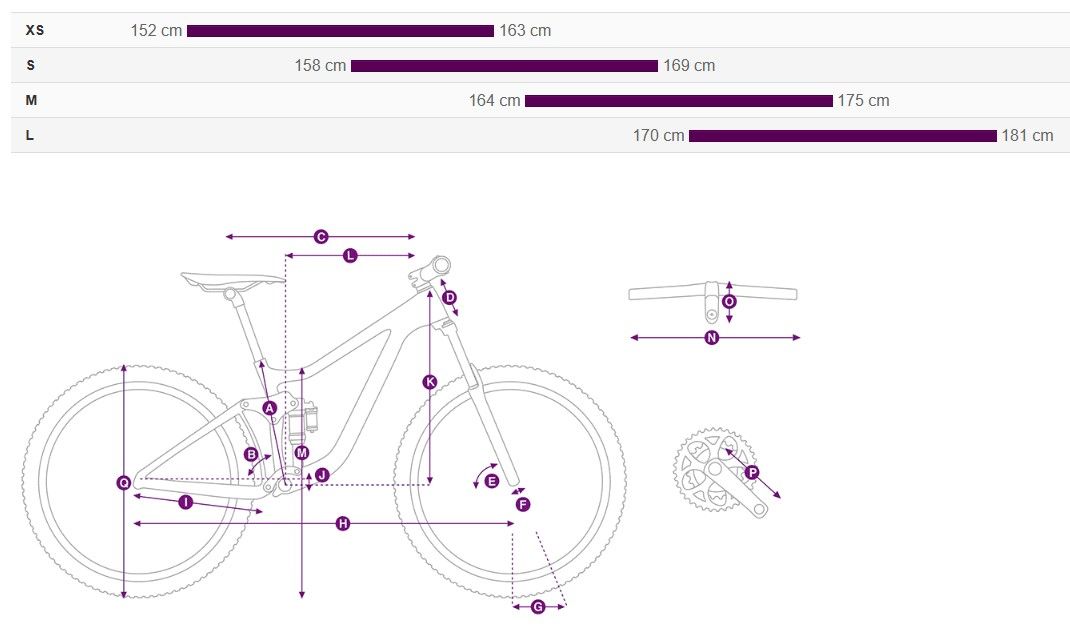Click the E head angle marker
The image size is (1070, 639).
tap(491, 481)
